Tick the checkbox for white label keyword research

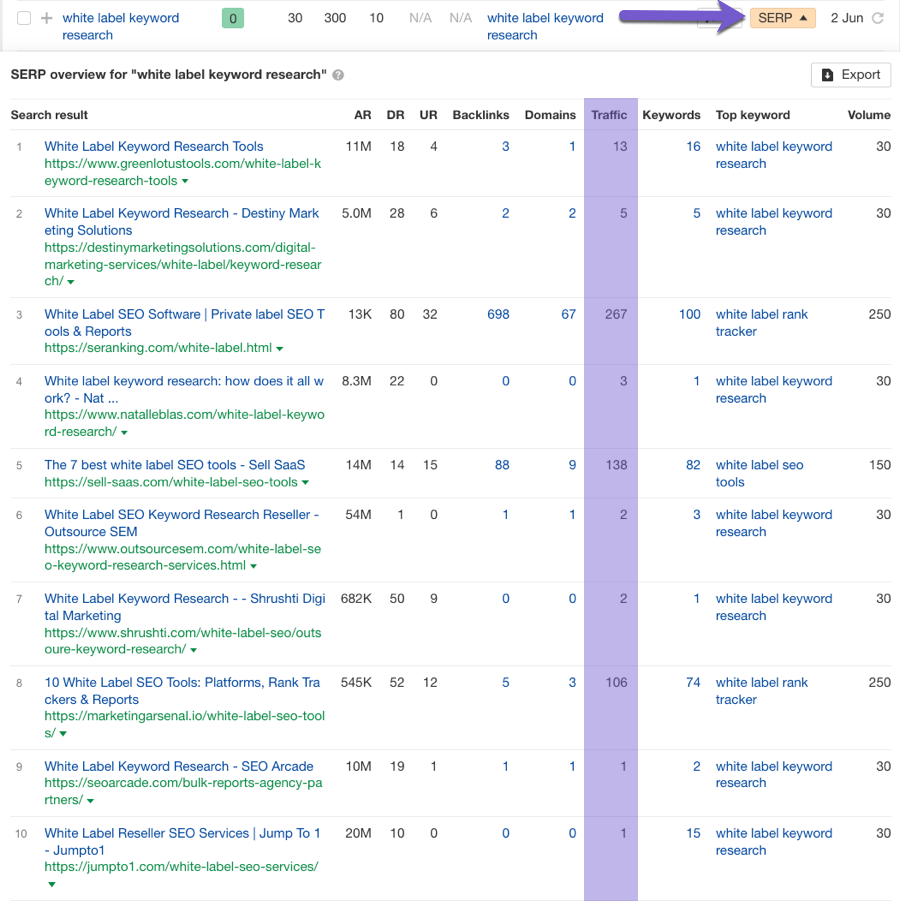tap(24, 18)
